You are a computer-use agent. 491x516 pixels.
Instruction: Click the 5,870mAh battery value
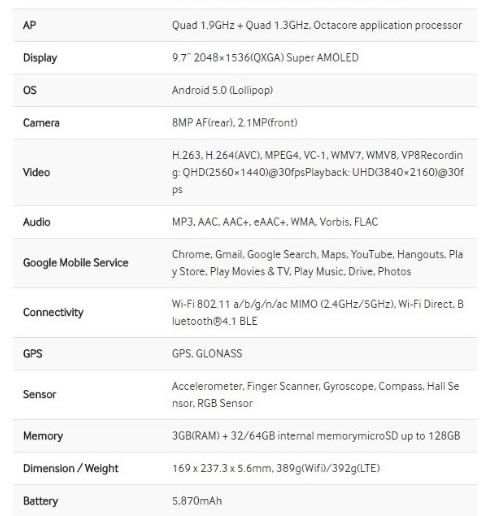tap(197, 501)
